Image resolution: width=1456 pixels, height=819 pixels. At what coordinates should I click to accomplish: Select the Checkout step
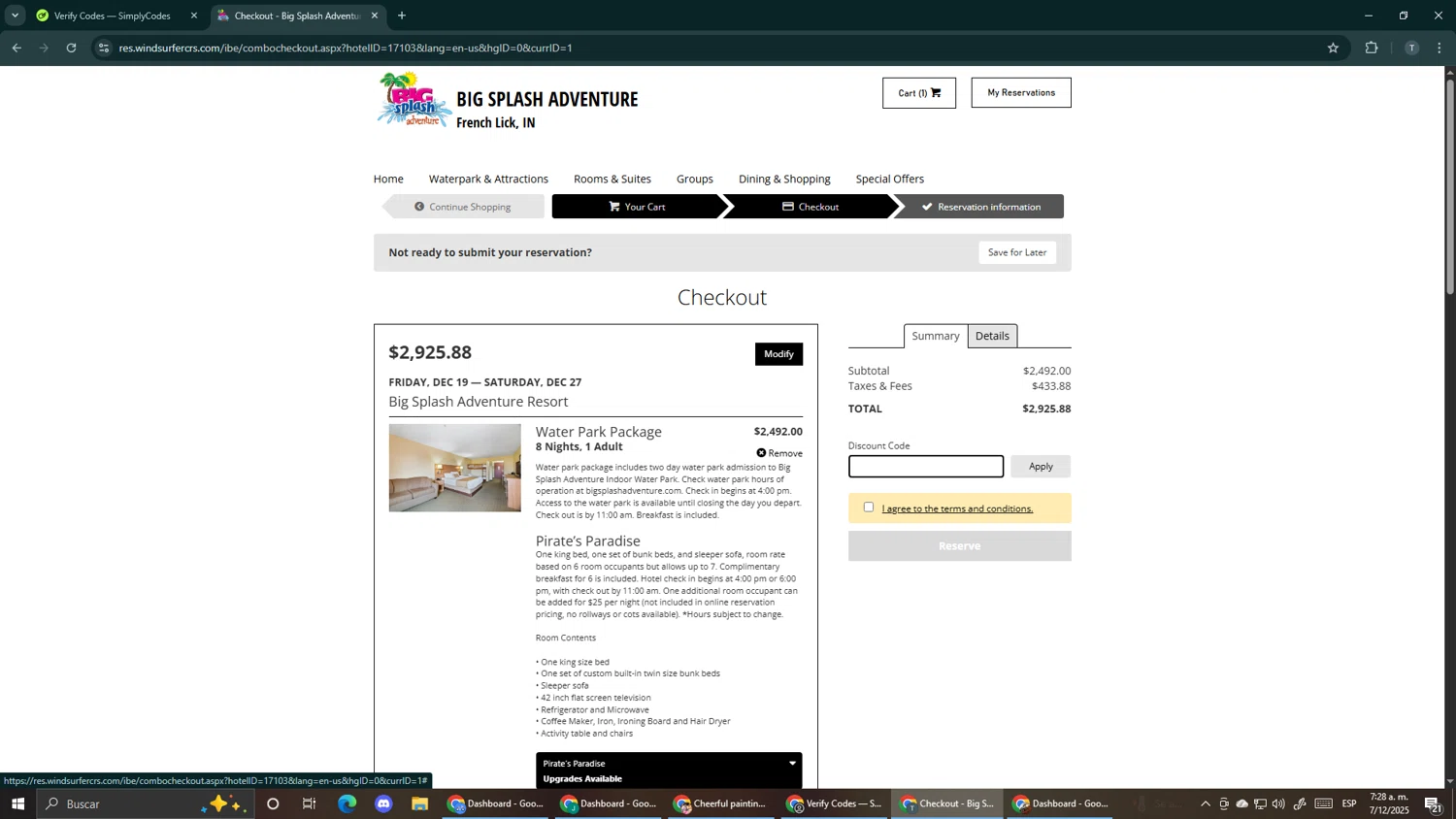point(811,207)
